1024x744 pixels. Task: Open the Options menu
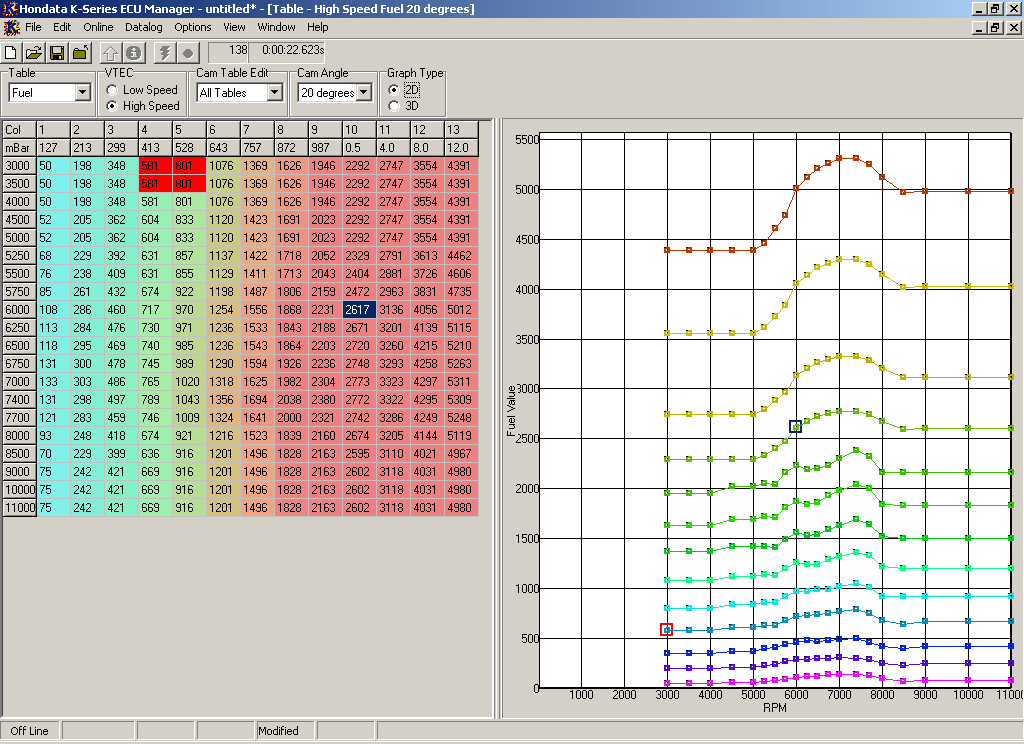click(x=193, y=27)
